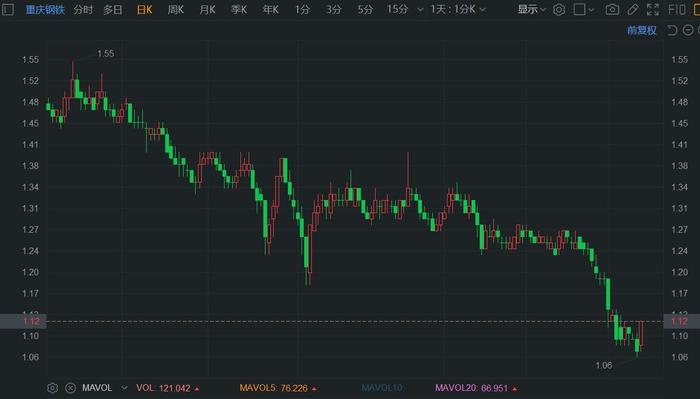Open the 1天:1分K dropdown
Image resolution: width=700 pixels, height=399 pixels.
point(458,9)
